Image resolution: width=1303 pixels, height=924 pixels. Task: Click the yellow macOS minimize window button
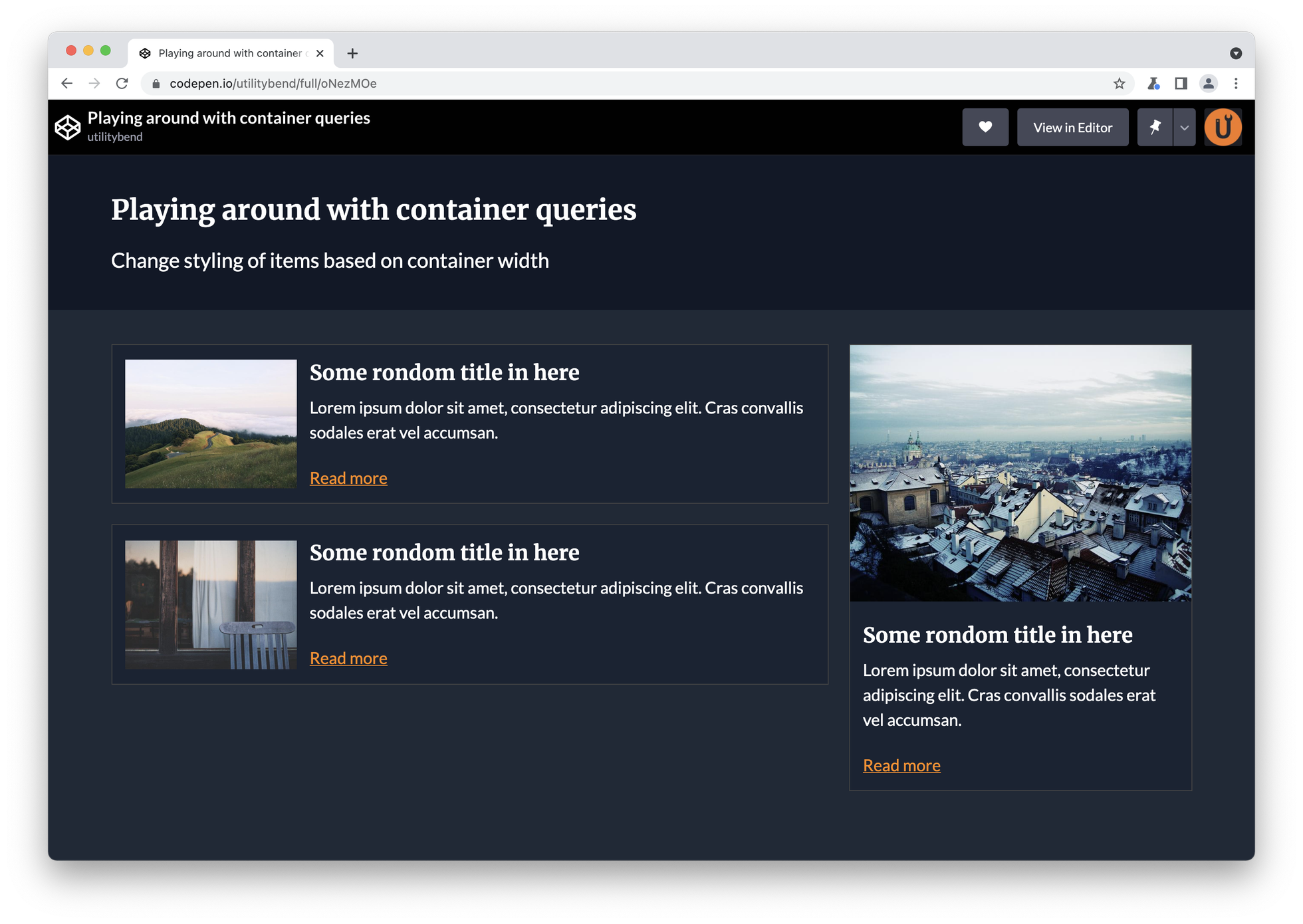click(88, 51)
